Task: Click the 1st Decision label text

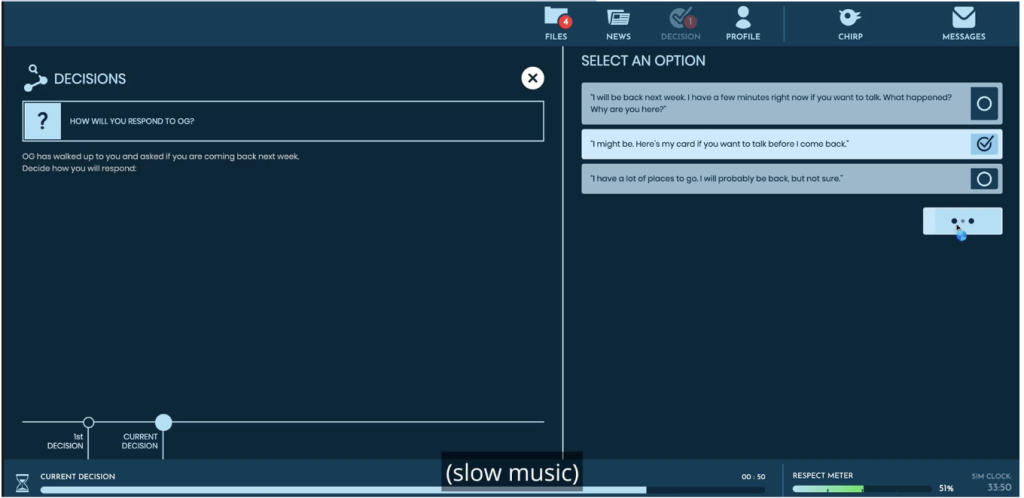Action: (x=65, y=441)
